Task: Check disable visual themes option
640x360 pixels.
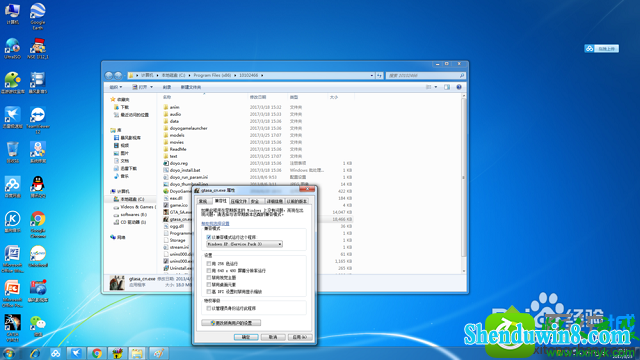Action: pos(209,278)
